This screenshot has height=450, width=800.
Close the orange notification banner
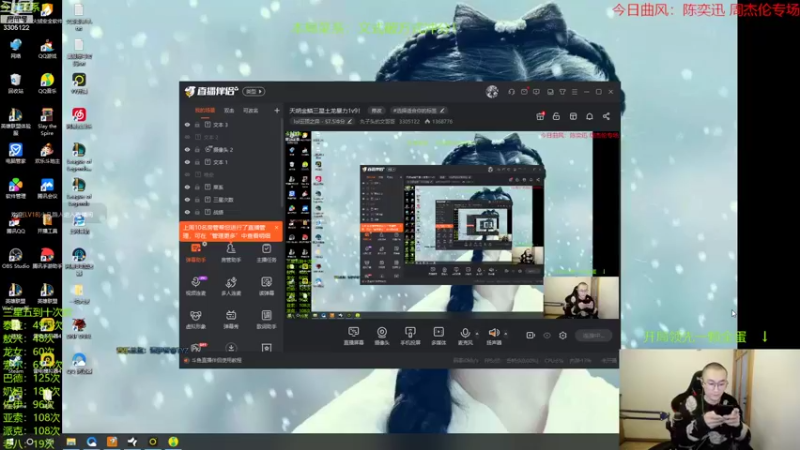(277, 228)
